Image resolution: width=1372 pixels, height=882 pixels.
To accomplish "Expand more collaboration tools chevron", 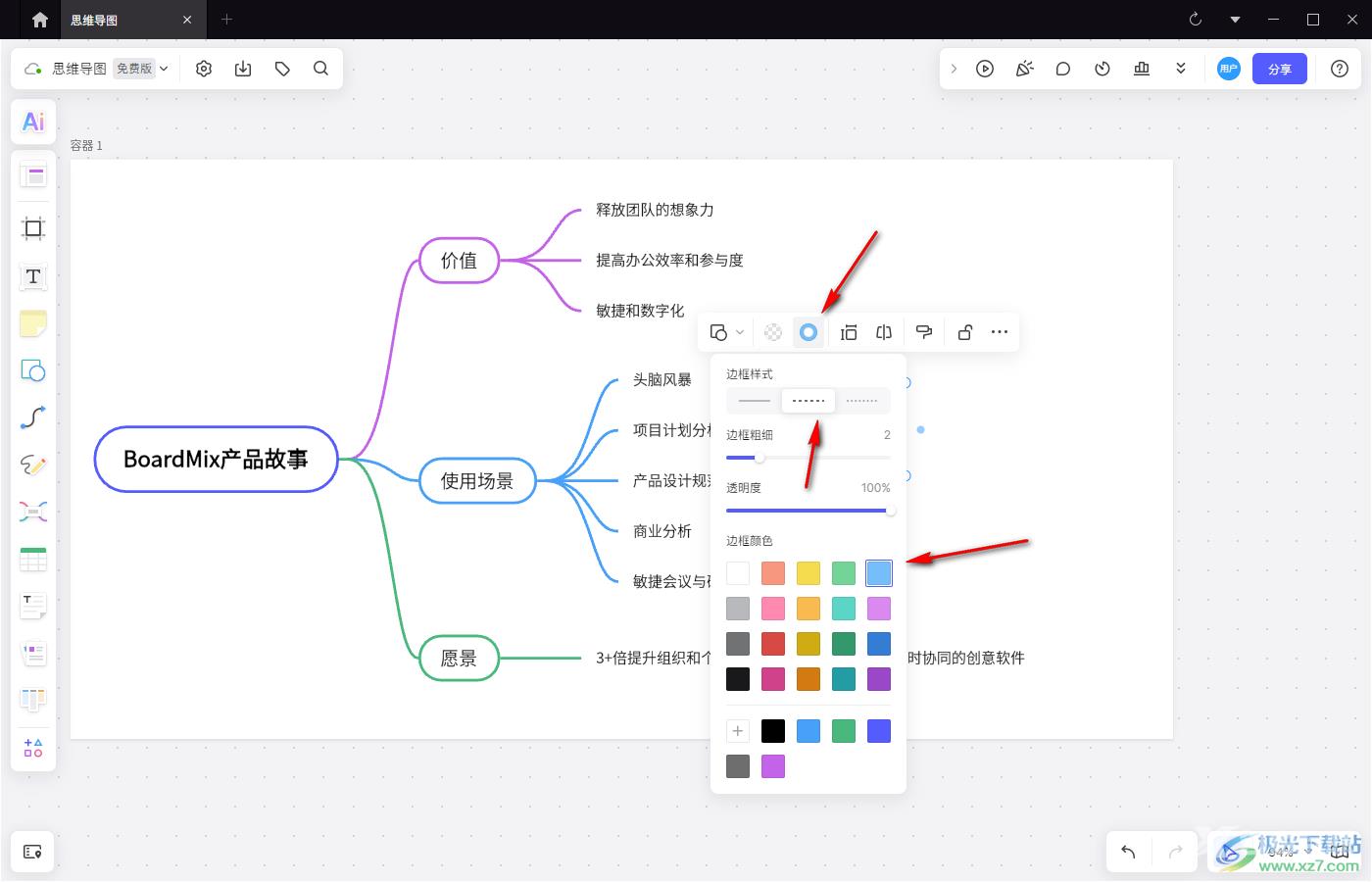I will click(x=1181, y=69).
